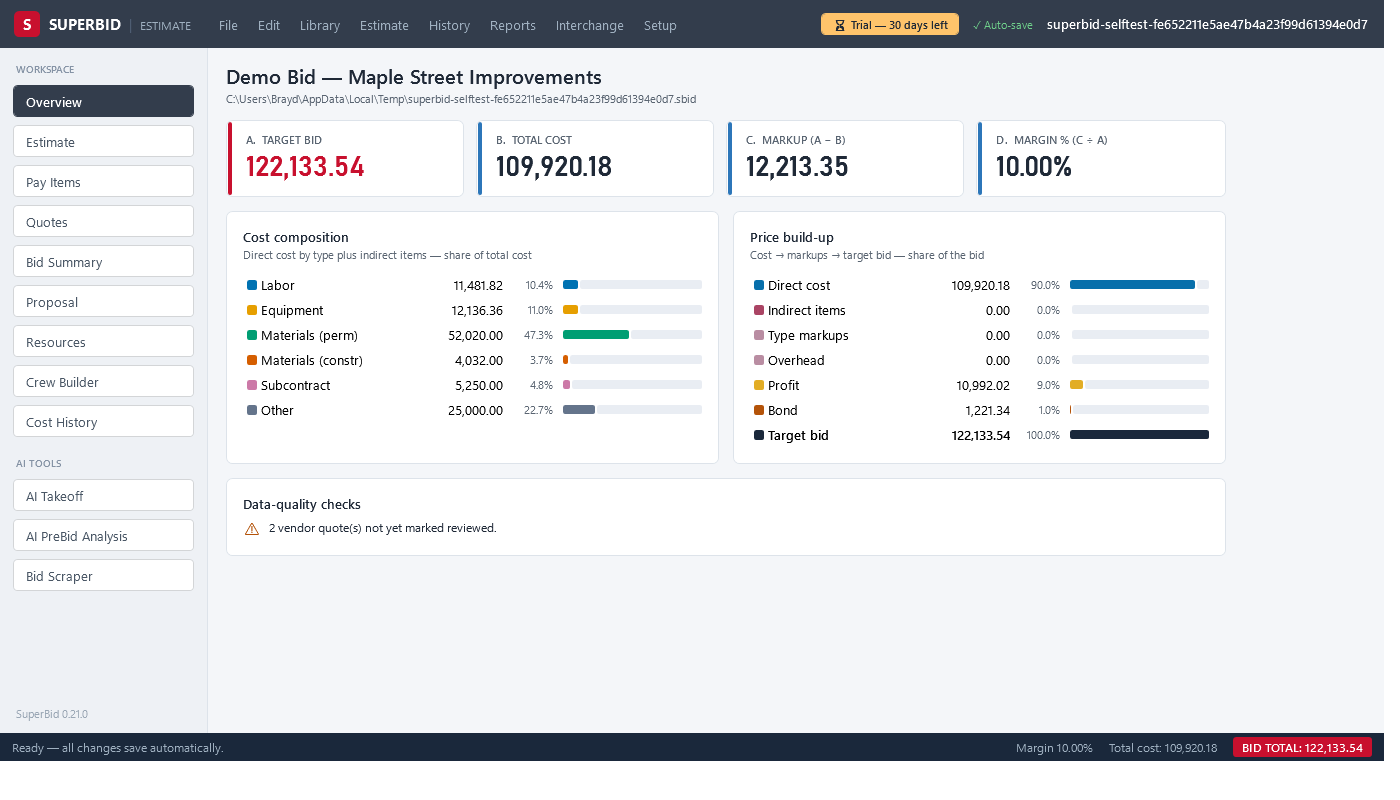Click the Ready status message

[118, 748]
